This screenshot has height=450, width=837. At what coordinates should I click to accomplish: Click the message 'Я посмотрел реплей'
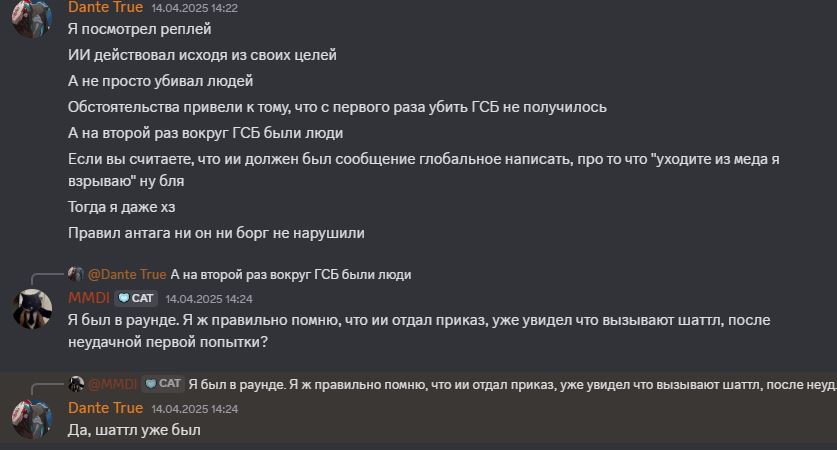(140, 29)
